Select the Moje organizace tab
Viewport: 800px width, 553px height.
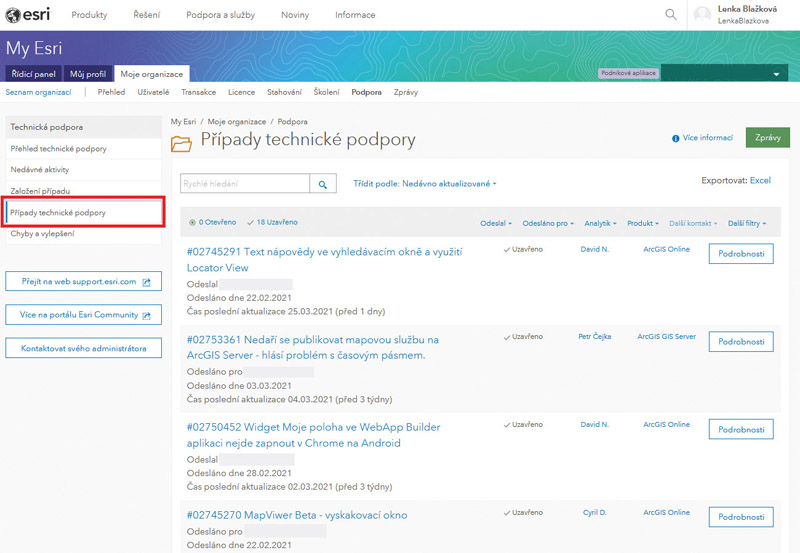[152, 74]
